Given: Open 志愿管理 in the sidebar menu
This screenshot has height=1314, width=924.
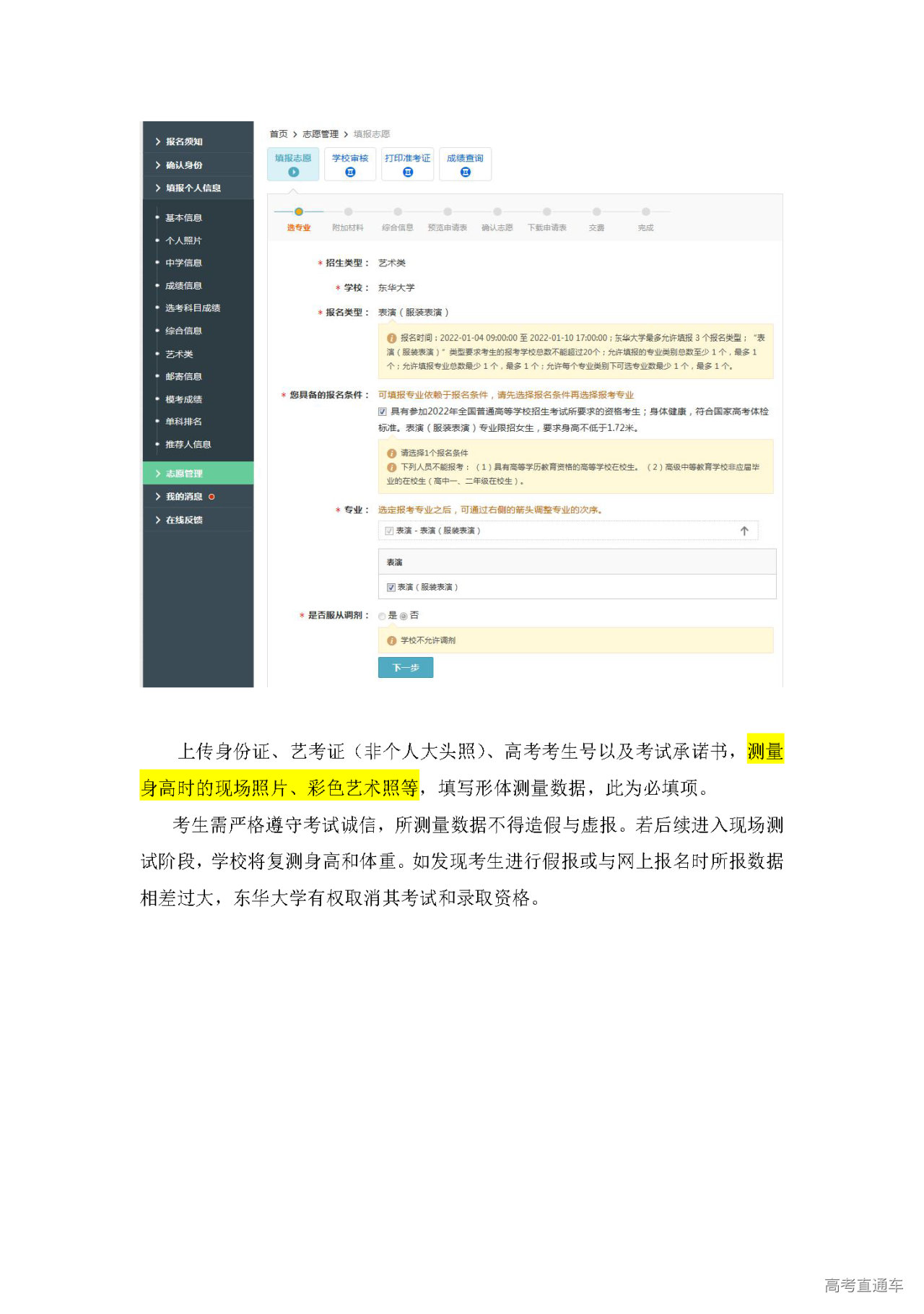Looking at the screenshot, I should click(184, 474).
